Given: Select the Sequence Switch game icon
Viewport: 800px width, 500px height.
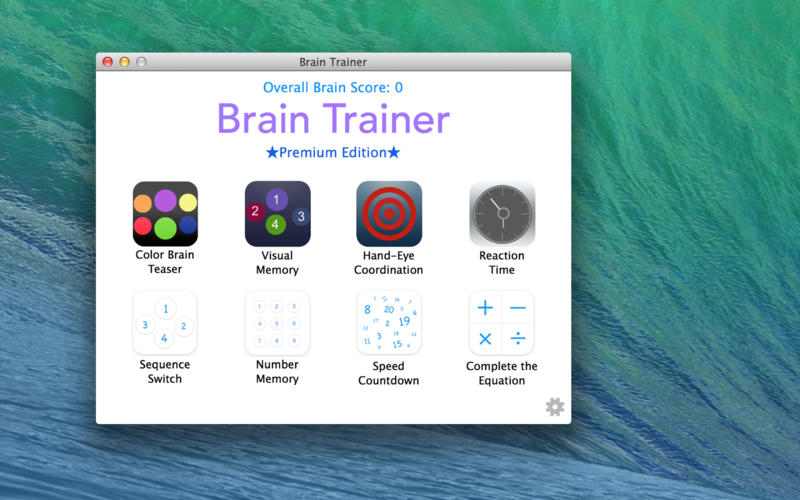Looking at the screenshot, I should pos(165,322).
